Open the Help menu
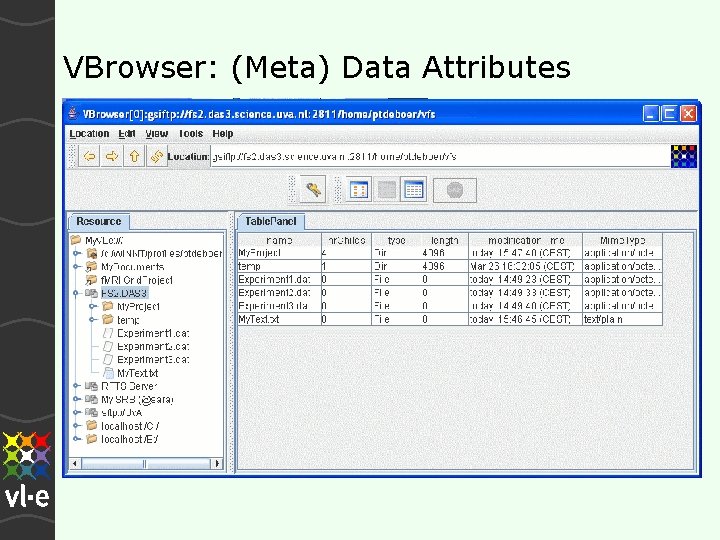 (x=223, y=134)
